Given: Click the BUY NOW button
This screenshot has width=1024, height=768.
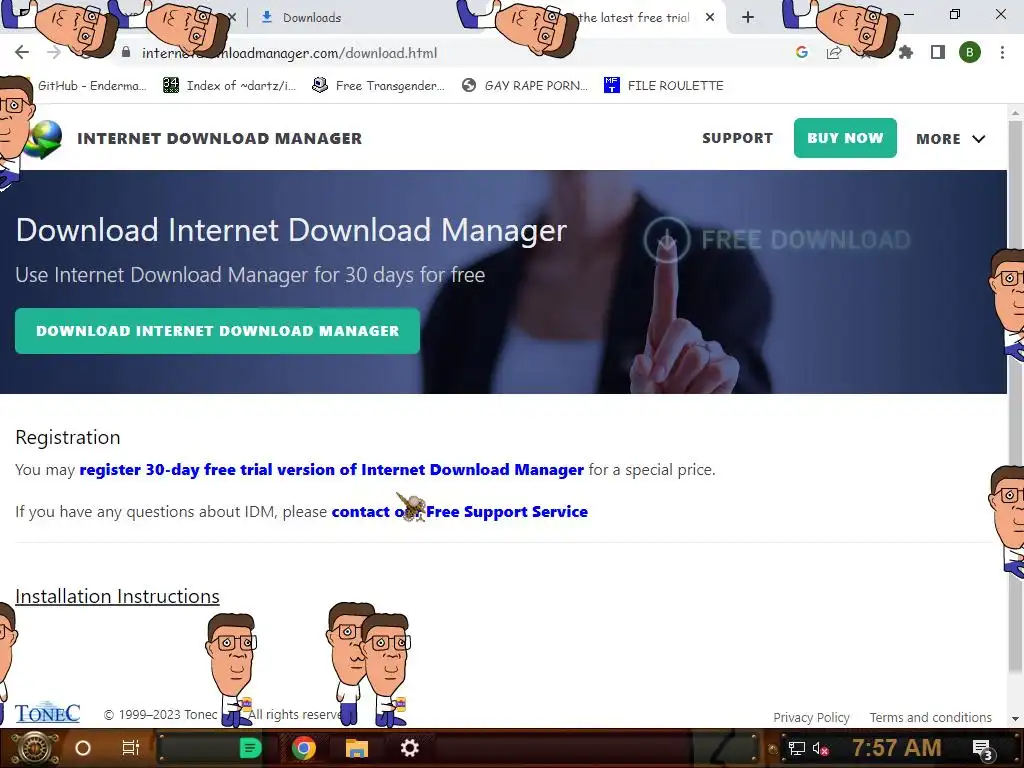Looking at the screenshot, I should click(845, 138).
